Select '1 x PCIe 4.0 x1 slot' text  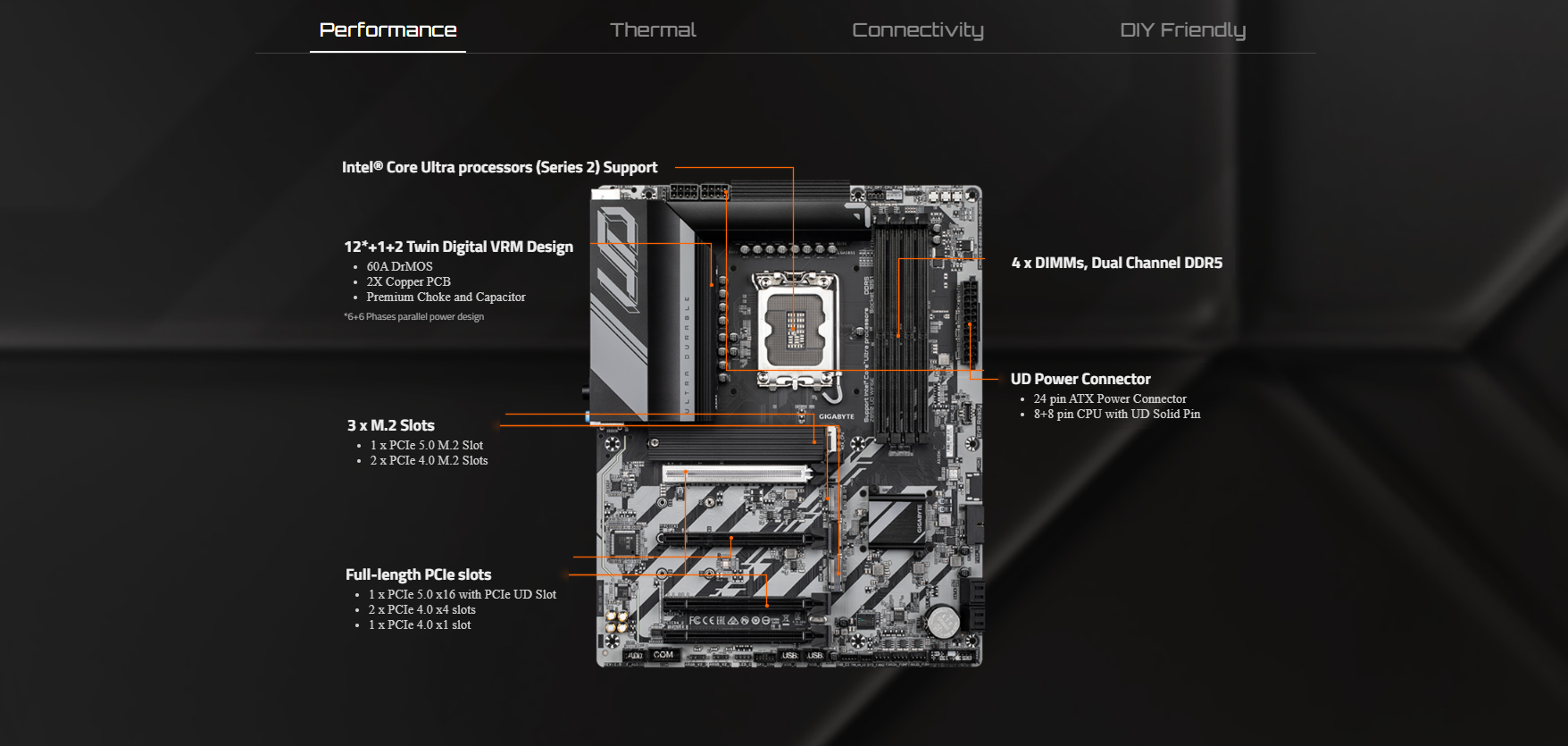click(x=419, y=624)
